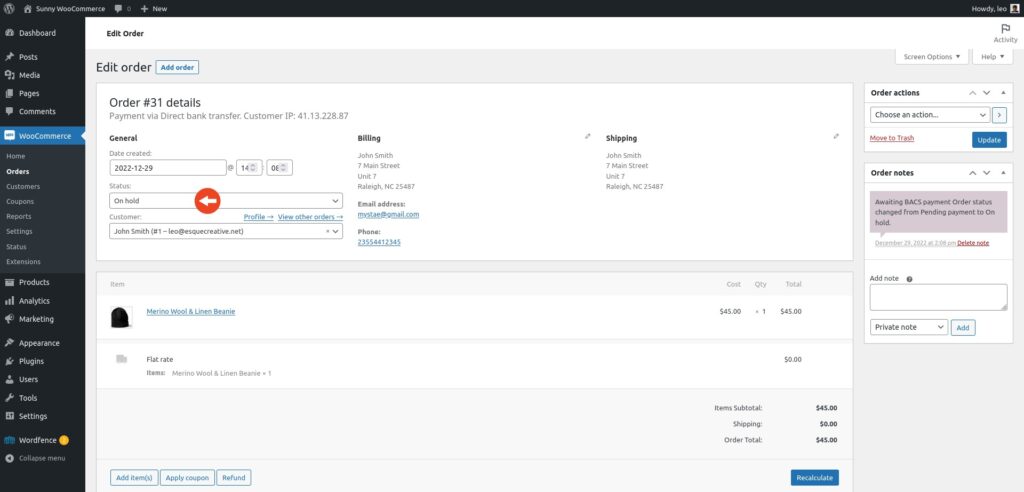
Task: Click the Wordfence shield icon
Action: tap(10, 440)
